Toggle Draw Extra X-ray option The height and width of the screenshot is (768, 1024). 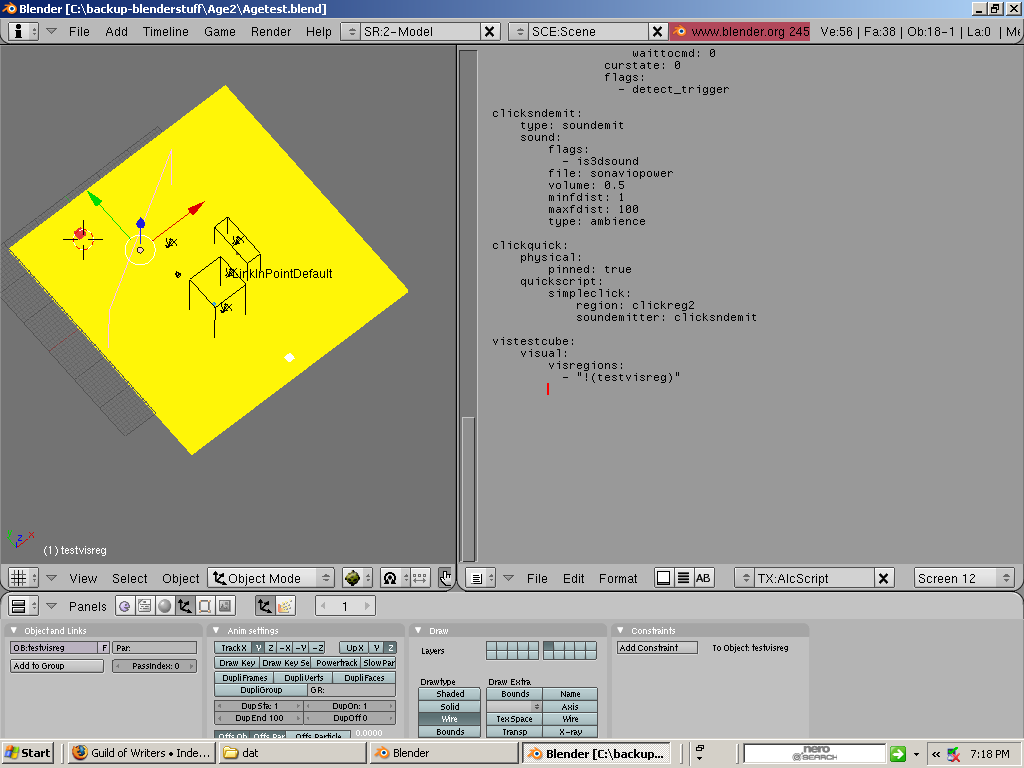pos(570,732)
